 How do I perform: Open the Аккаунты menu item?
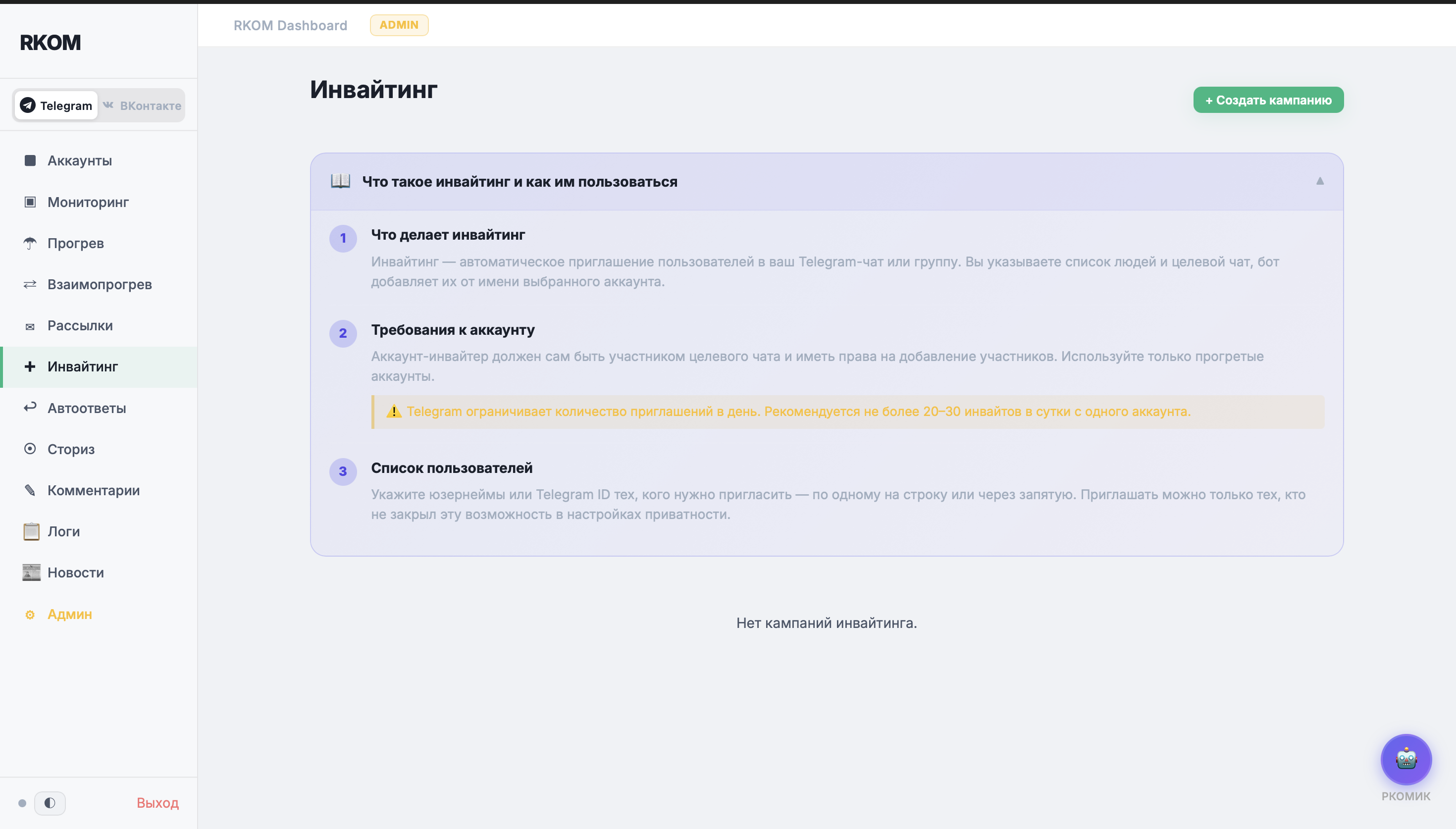[99, 160]
